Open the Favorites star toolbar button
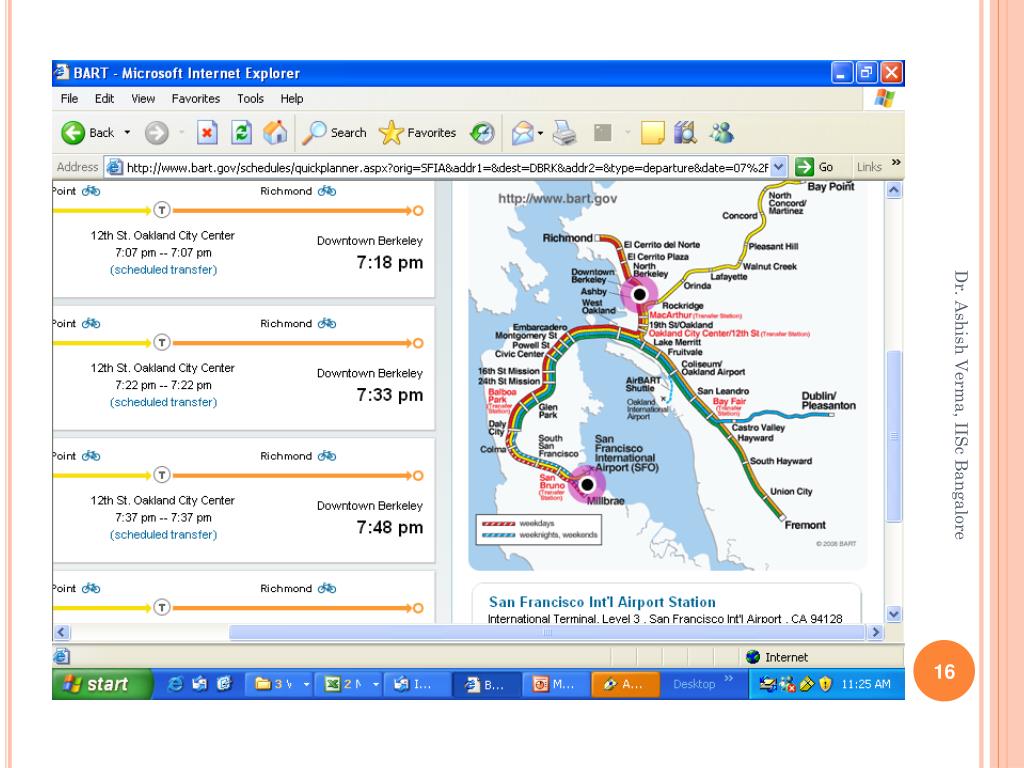This screenshot has height=768, width=1024. (x=417, y=133)
